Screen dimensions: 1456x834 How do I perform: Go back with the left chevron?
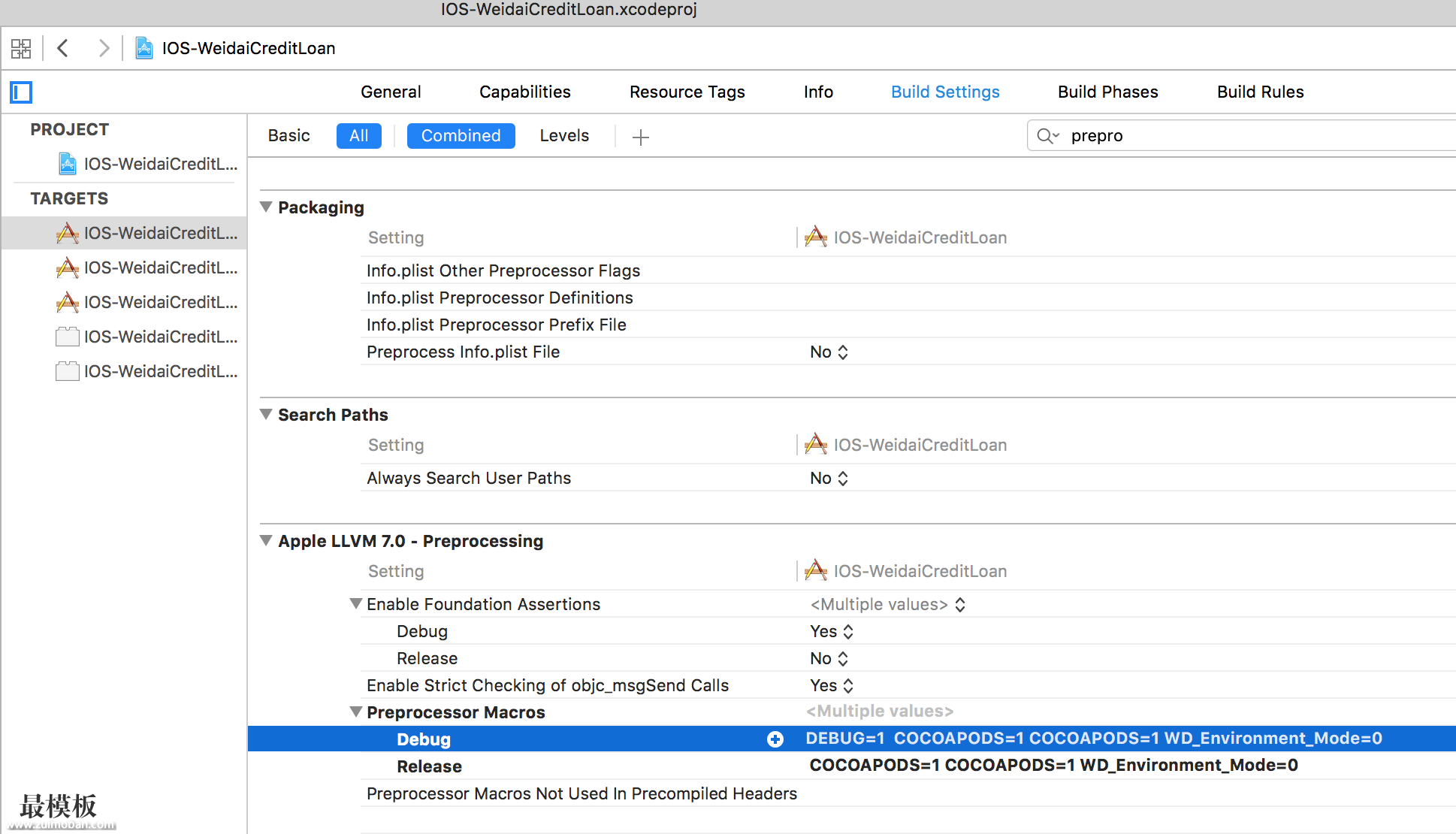[63, 49]
